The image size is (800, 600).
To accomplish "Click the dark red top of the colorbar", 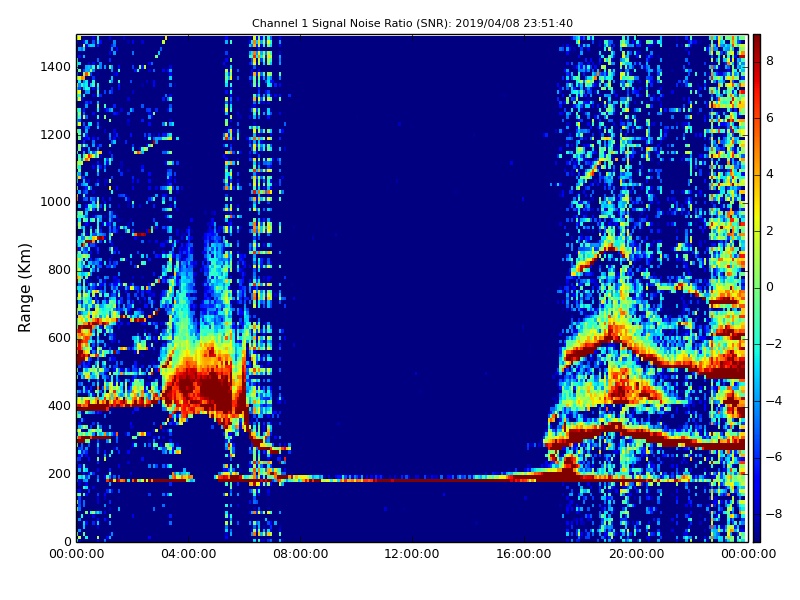I will [757, 41].
